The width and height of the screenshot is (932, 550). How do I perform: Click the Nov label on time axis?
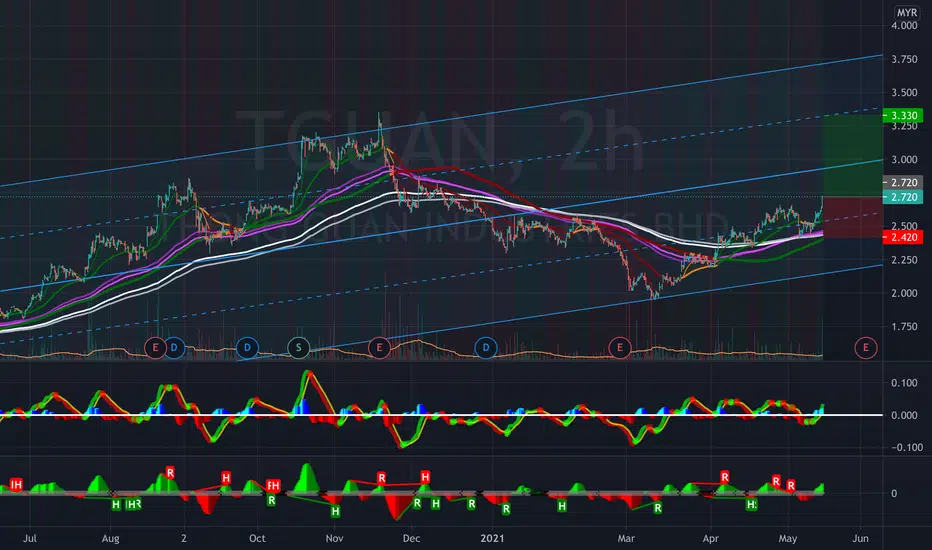pos(335,538)
